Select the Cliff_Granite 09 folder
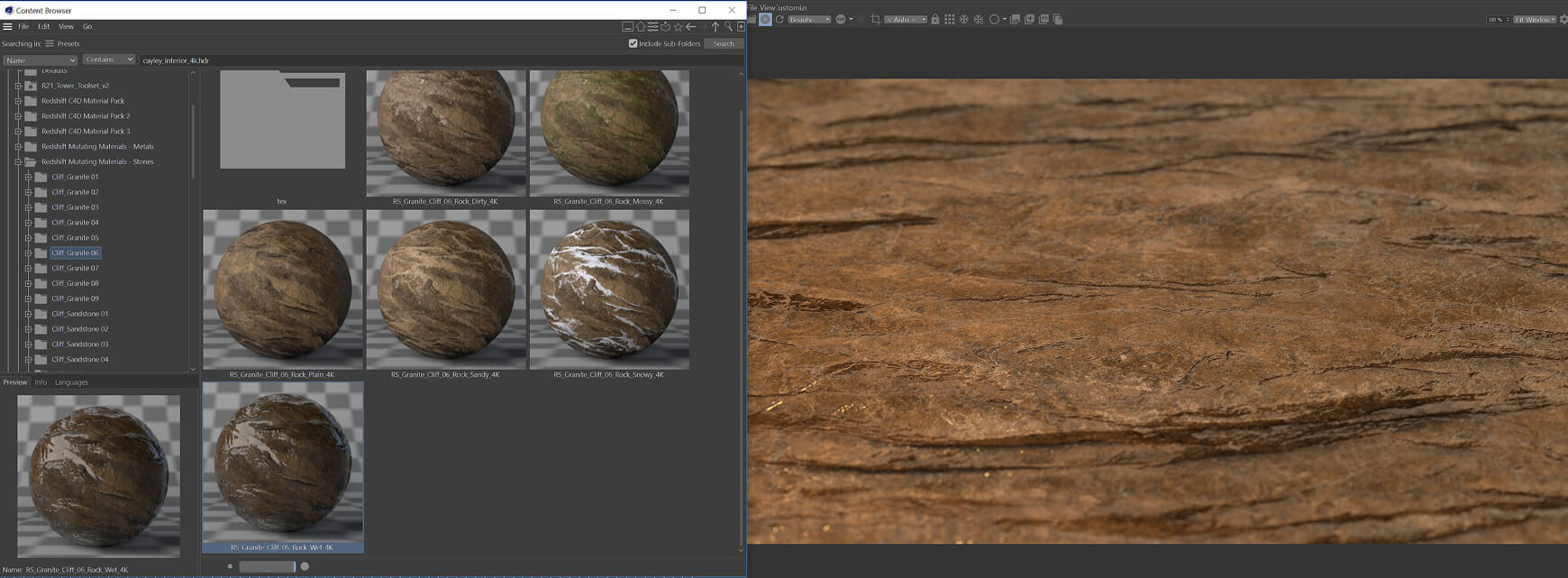Screen dimensions: 1568x578 pos(75,298)
